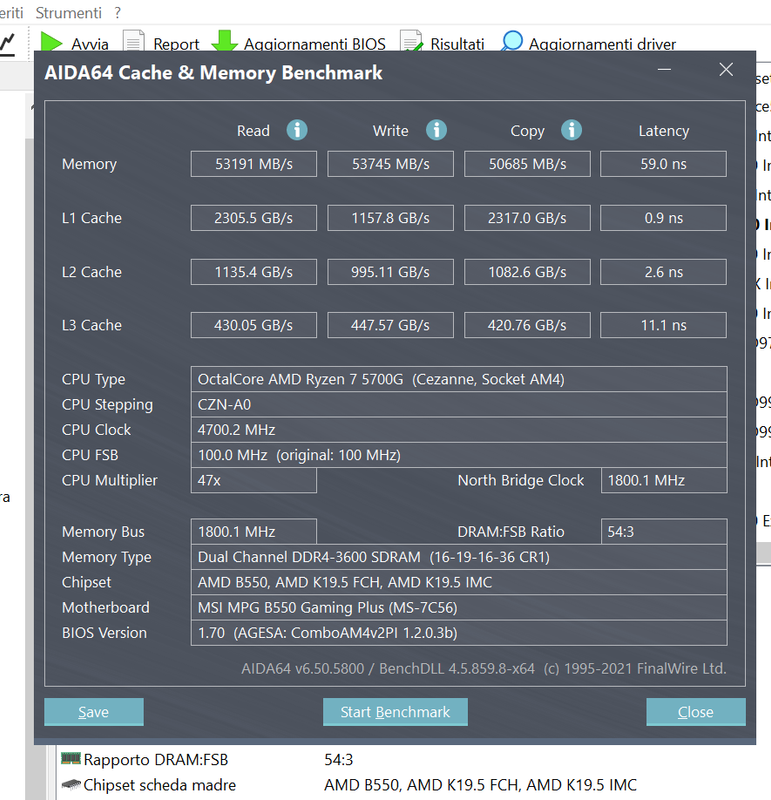Click North Bridge Clock value 1800.1 MHz
This screenshot has height=800, width=771.
point(664,480)
